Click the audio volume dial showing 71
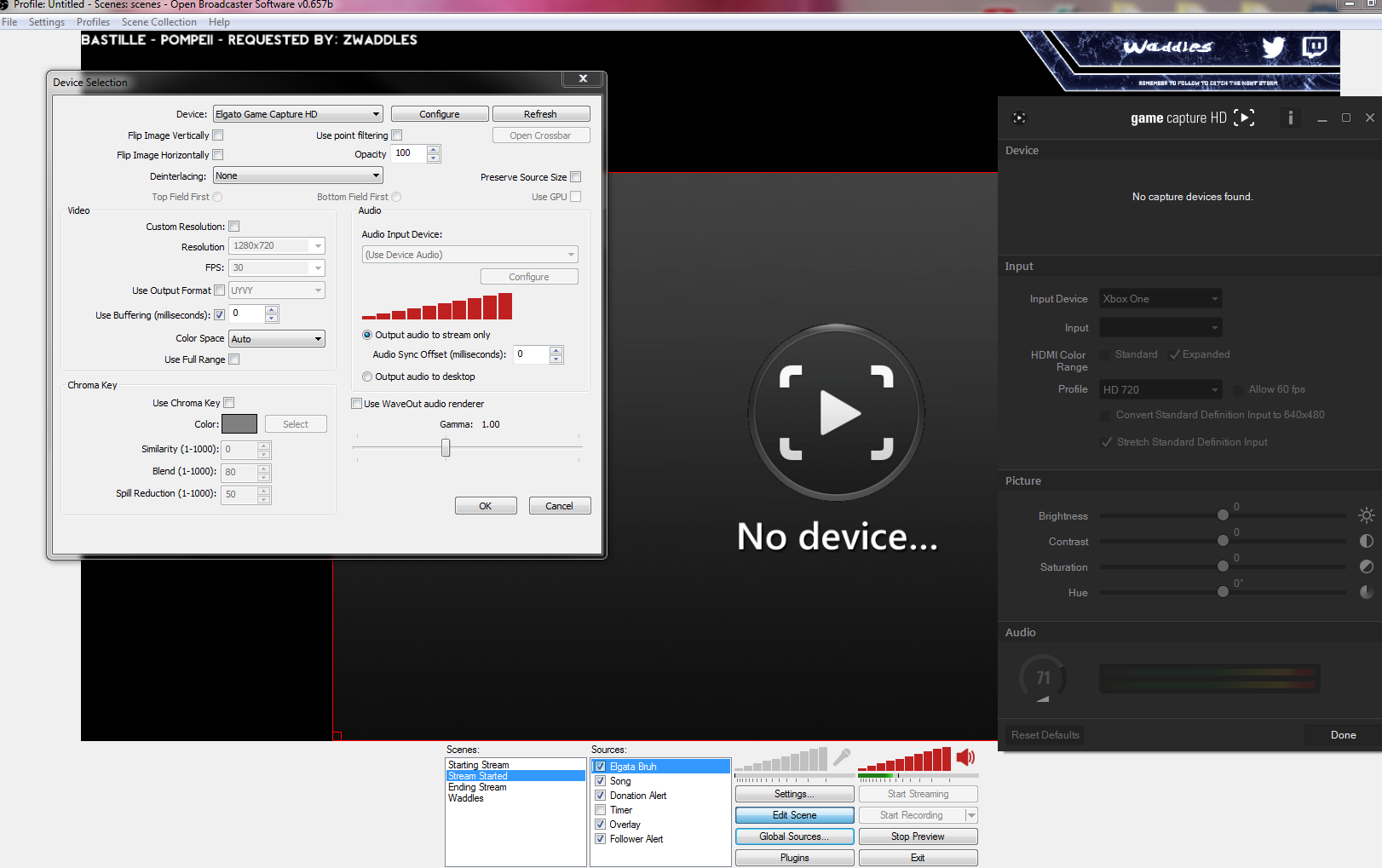 click(1043, 678)
